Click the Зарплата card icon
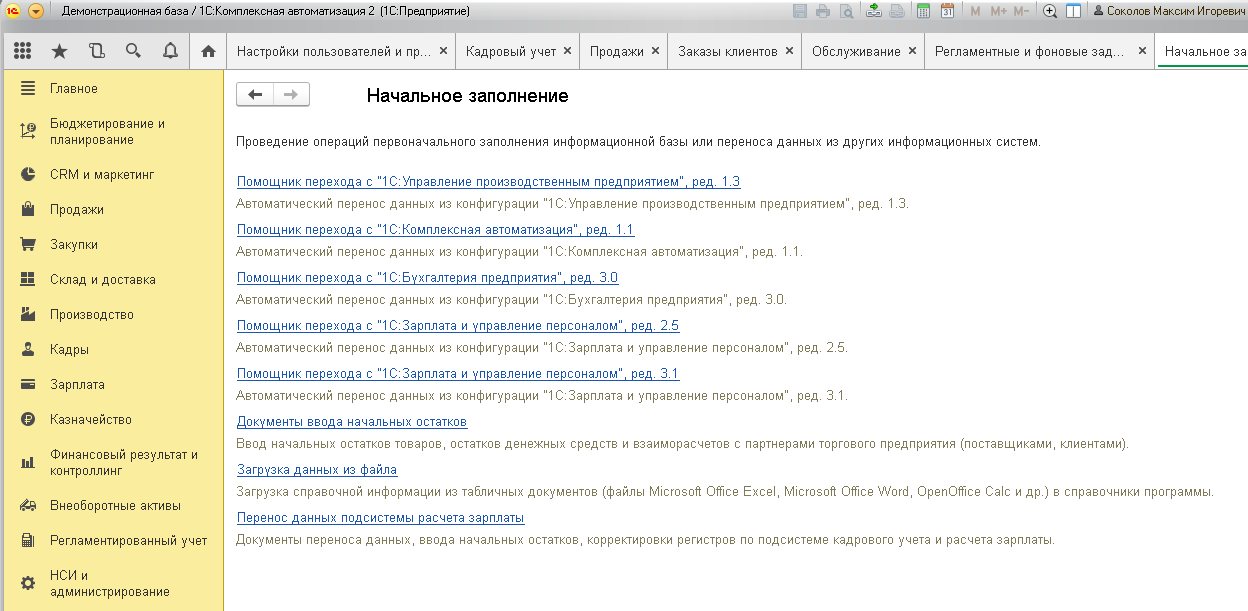Image resolution: width=1248 pixels, height=611 pixels. tap(28, 384)
